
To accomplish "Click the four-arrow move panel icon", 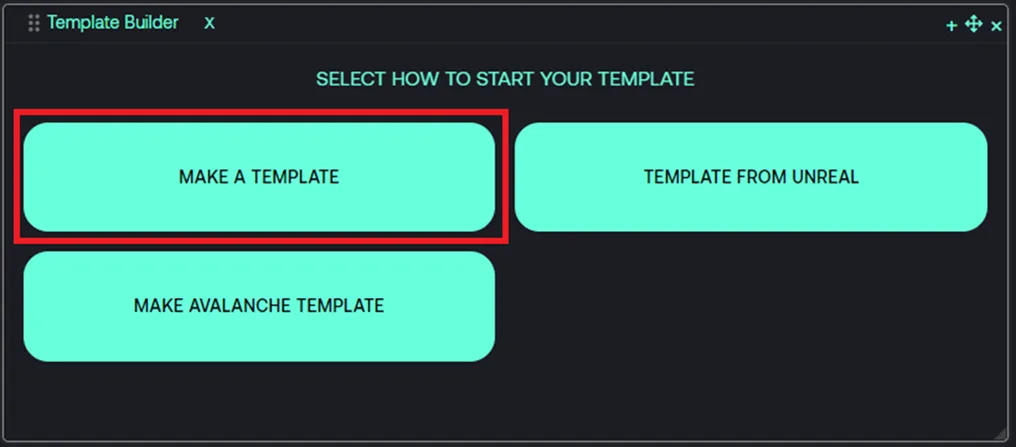I will [974, 25].
